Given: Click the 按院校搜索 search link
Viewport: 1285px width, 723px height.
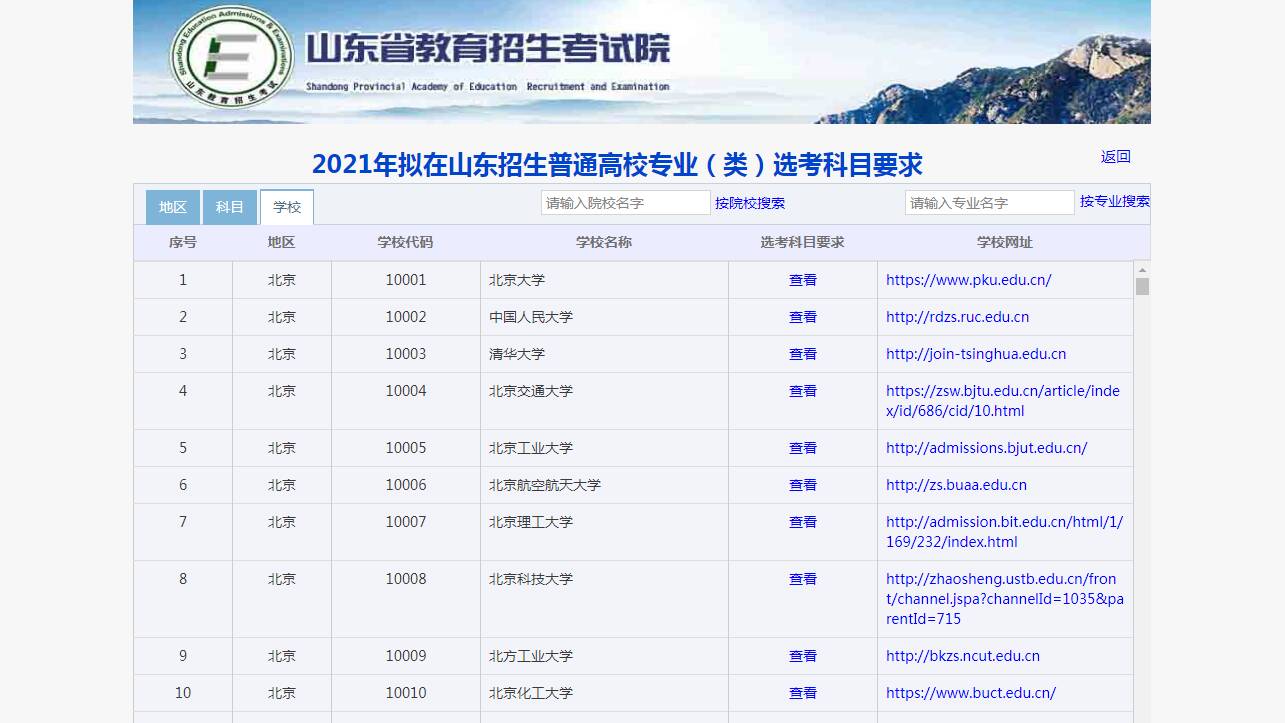Looking at the screenshot, I should [750, 203].
